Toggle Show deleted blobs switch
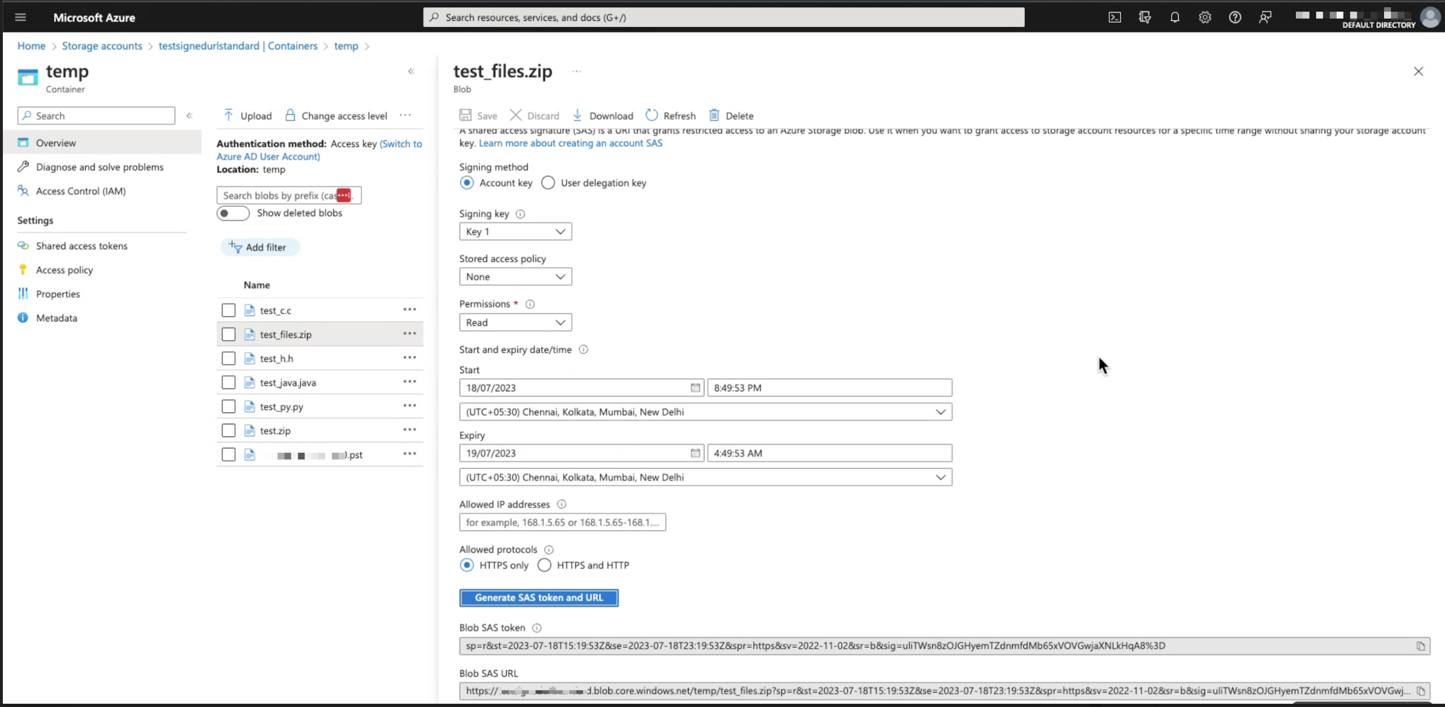Screen dimensions: 1445x707 click(x=233, y=213)
